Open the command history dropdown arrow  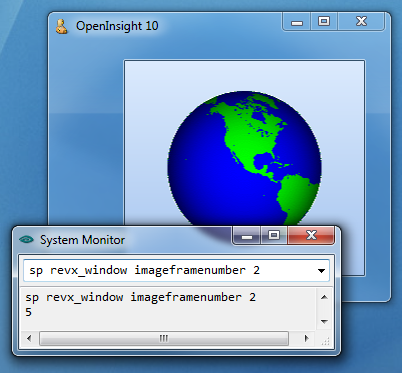pos(321,270)
